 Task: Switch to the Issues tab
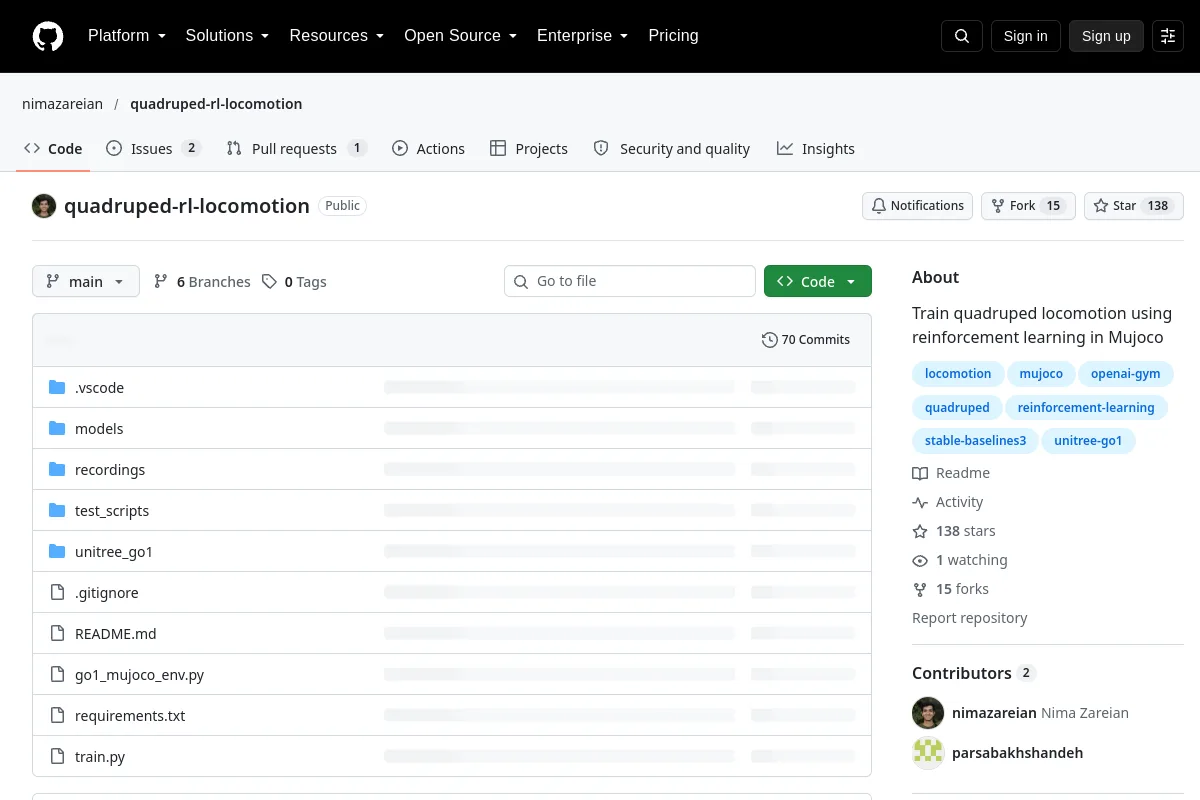pyautogui.click(x=153, y=149)
